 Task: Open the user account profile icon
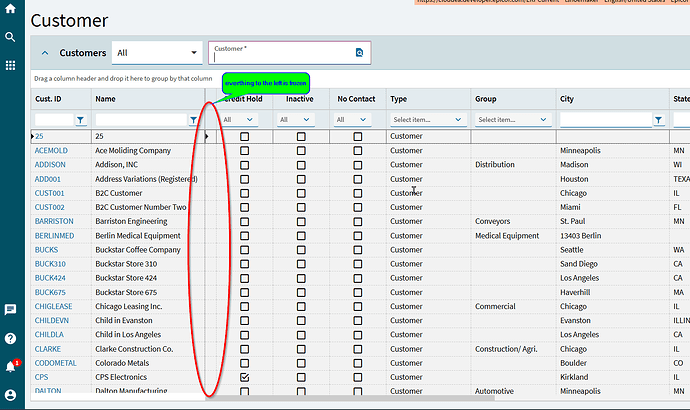[x=10, y=395]
